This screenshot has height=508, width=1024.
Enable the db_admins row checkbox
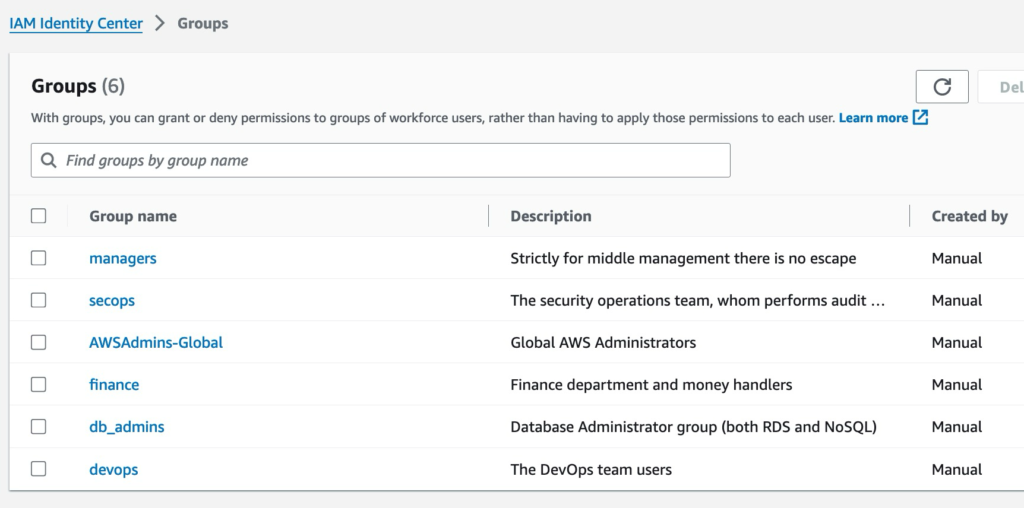pos(39,427)
